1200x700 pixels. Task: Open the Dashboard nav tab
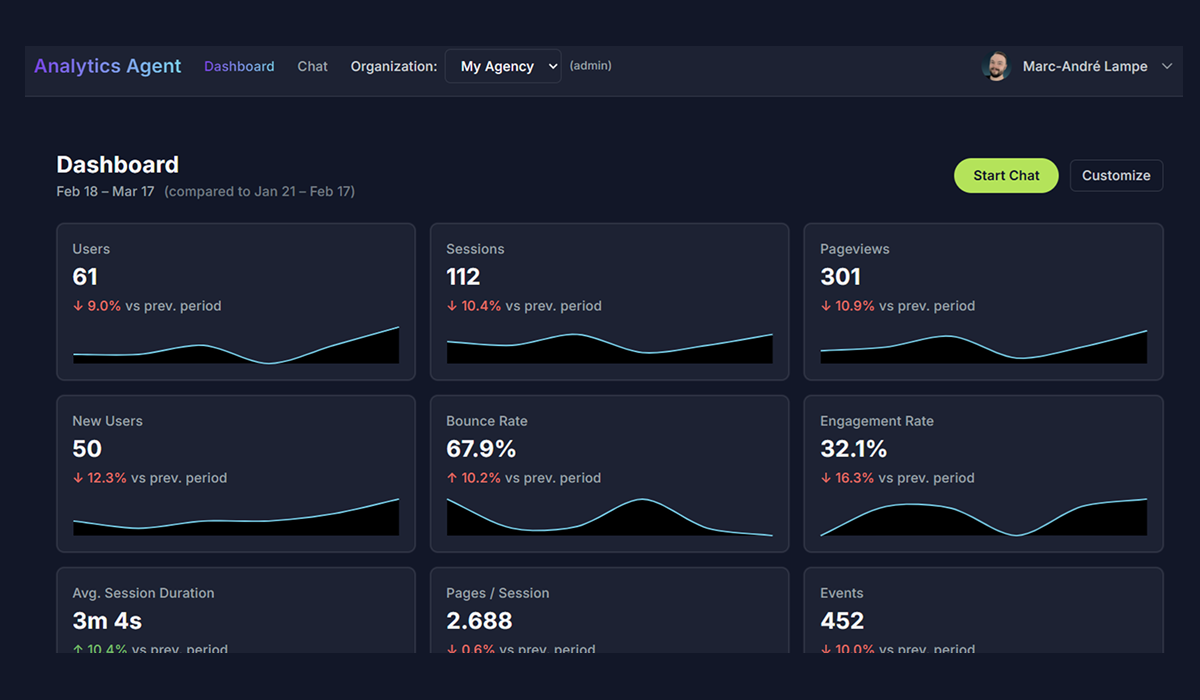point(239,66)
